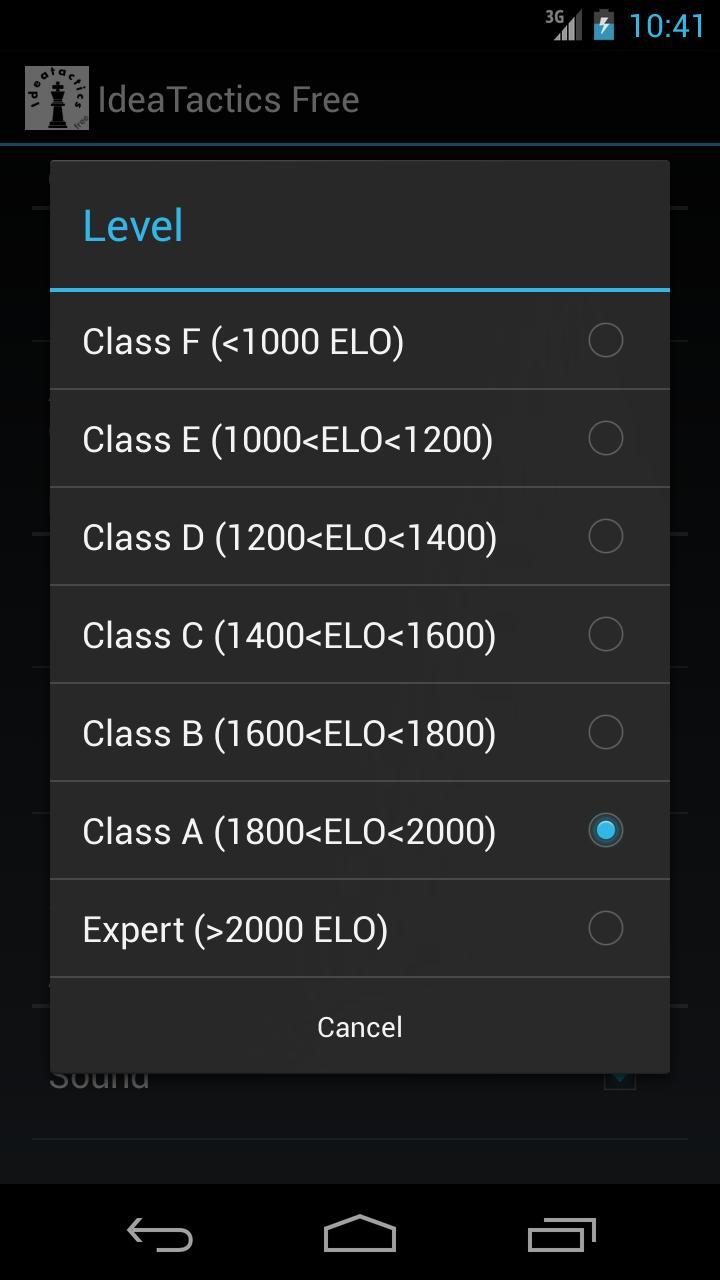Select the Class B radio button

click(605, 732)
